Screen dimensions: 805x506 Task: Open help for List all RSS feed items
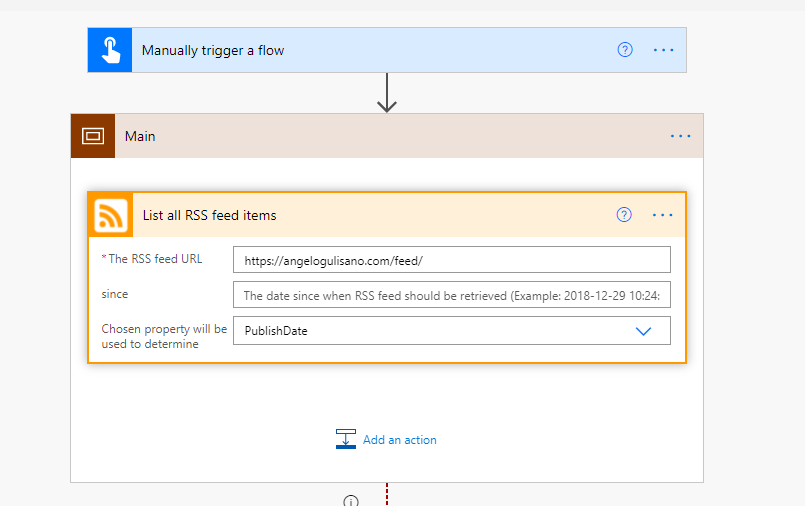624,215
